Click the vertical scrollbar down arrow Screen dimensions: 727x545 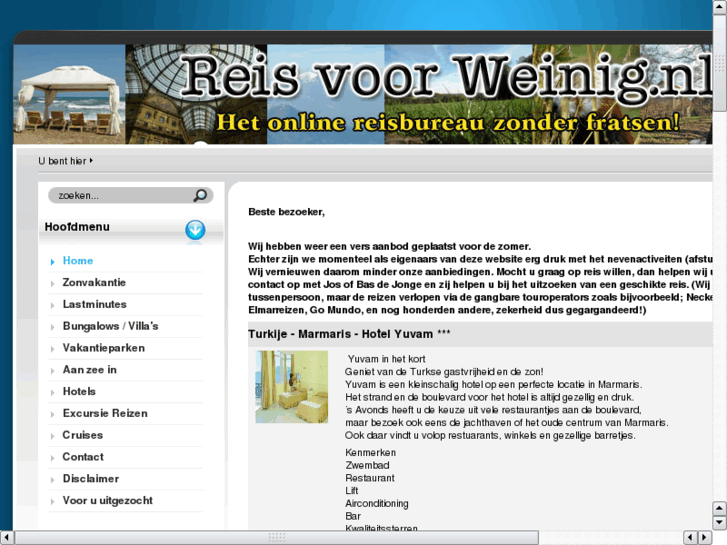720,522
